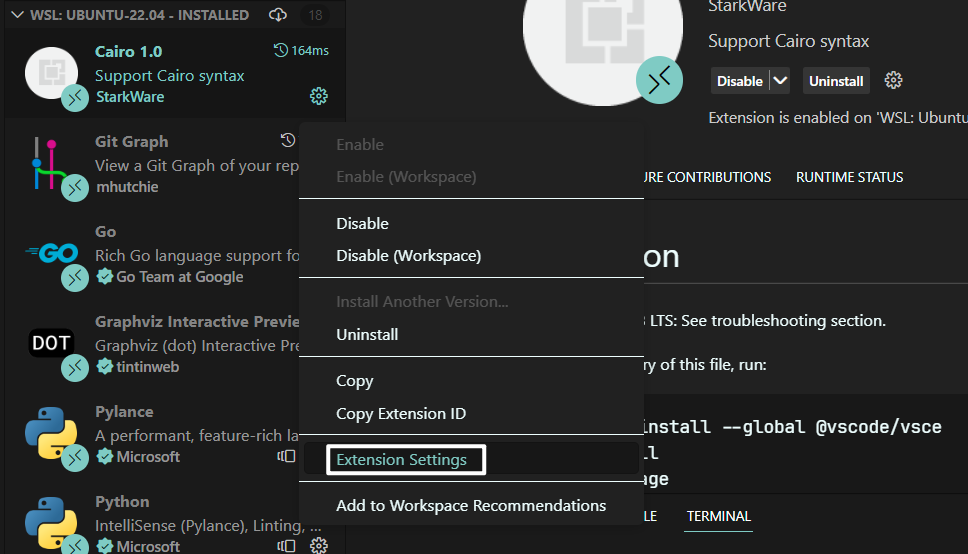This screenshot has height=554, width=968.
Task: Open the Python extension's manage gear icon
Action: (319, 546)
